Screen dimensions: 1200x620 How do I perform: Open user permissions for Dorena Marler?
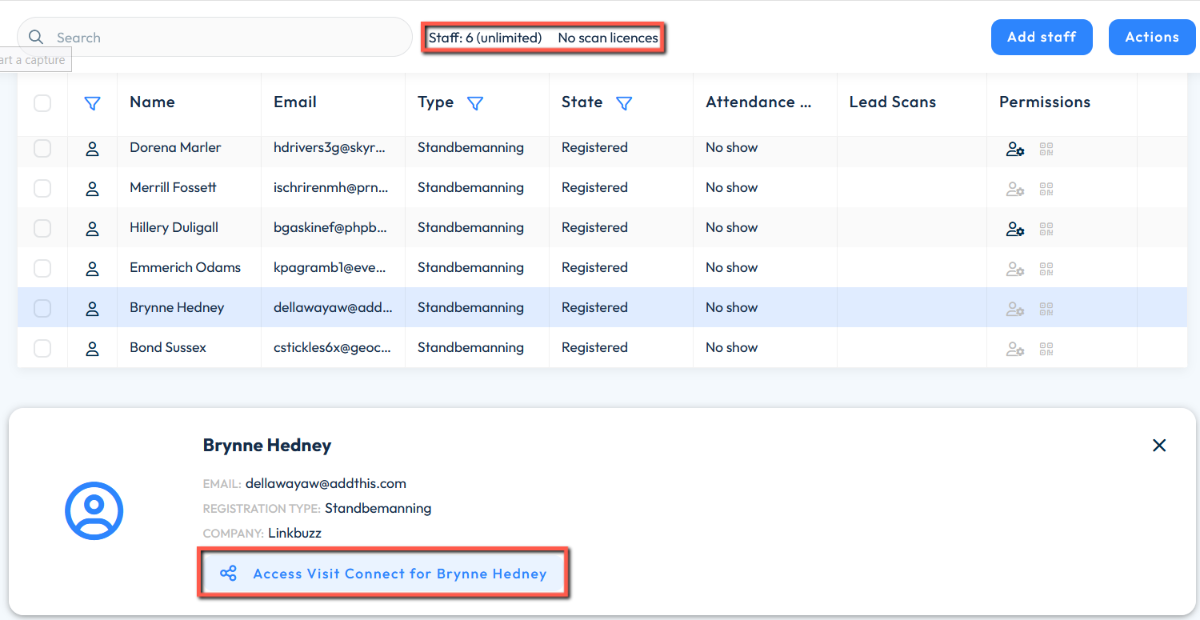1015,149
